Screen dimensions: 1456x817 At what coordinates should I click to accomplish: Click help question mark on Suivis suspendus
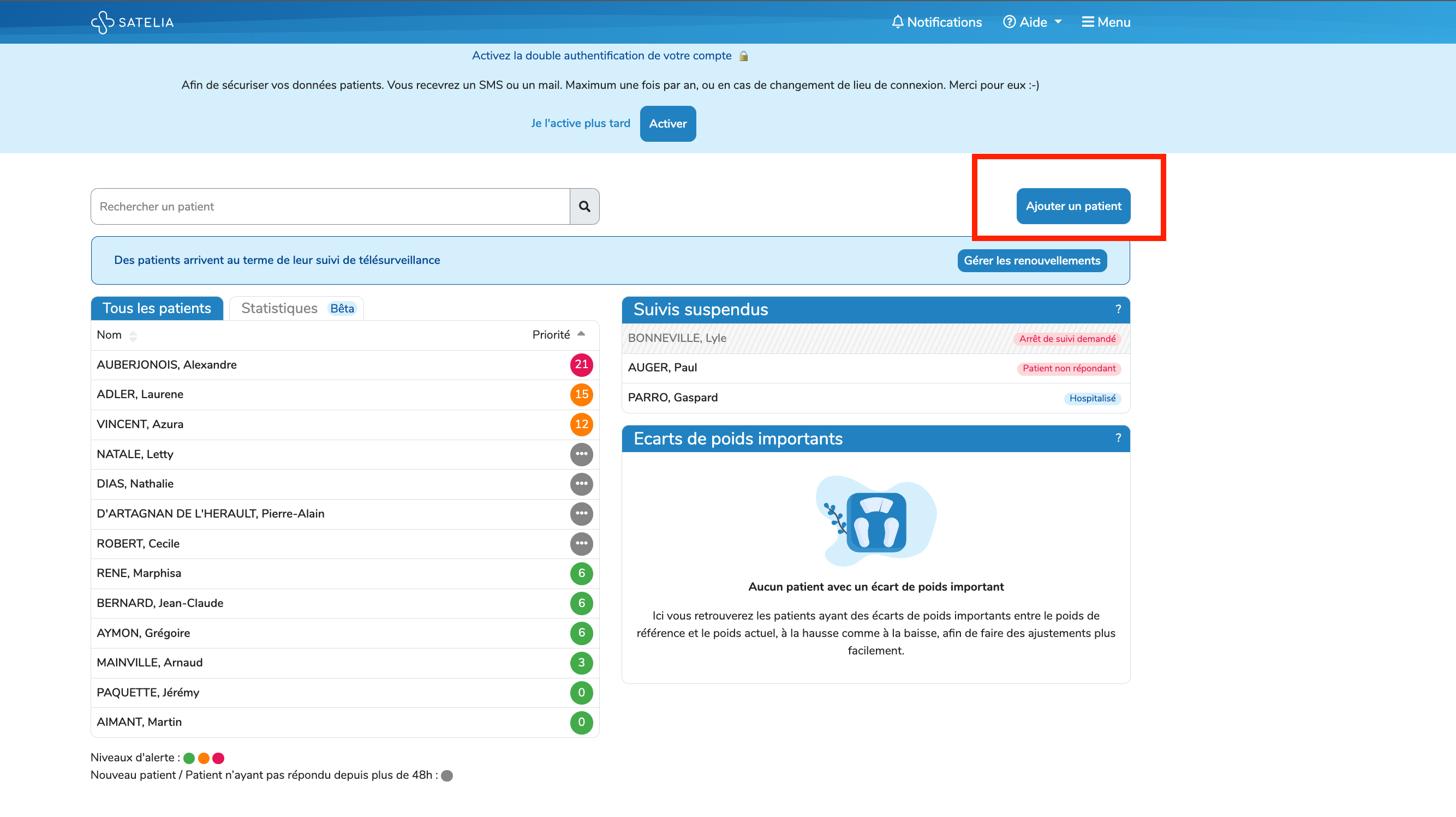click(1118, 309)
